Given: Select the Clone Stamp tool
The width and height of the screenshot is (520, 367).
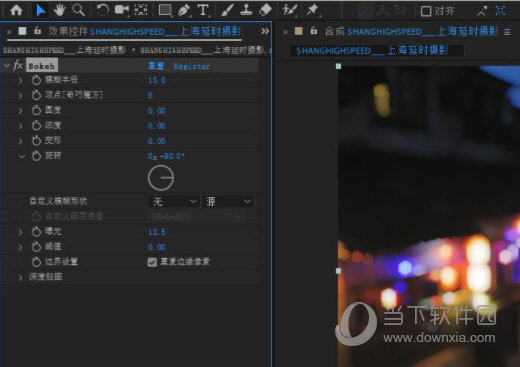Looking at the screenshot, I should [246, 10].
